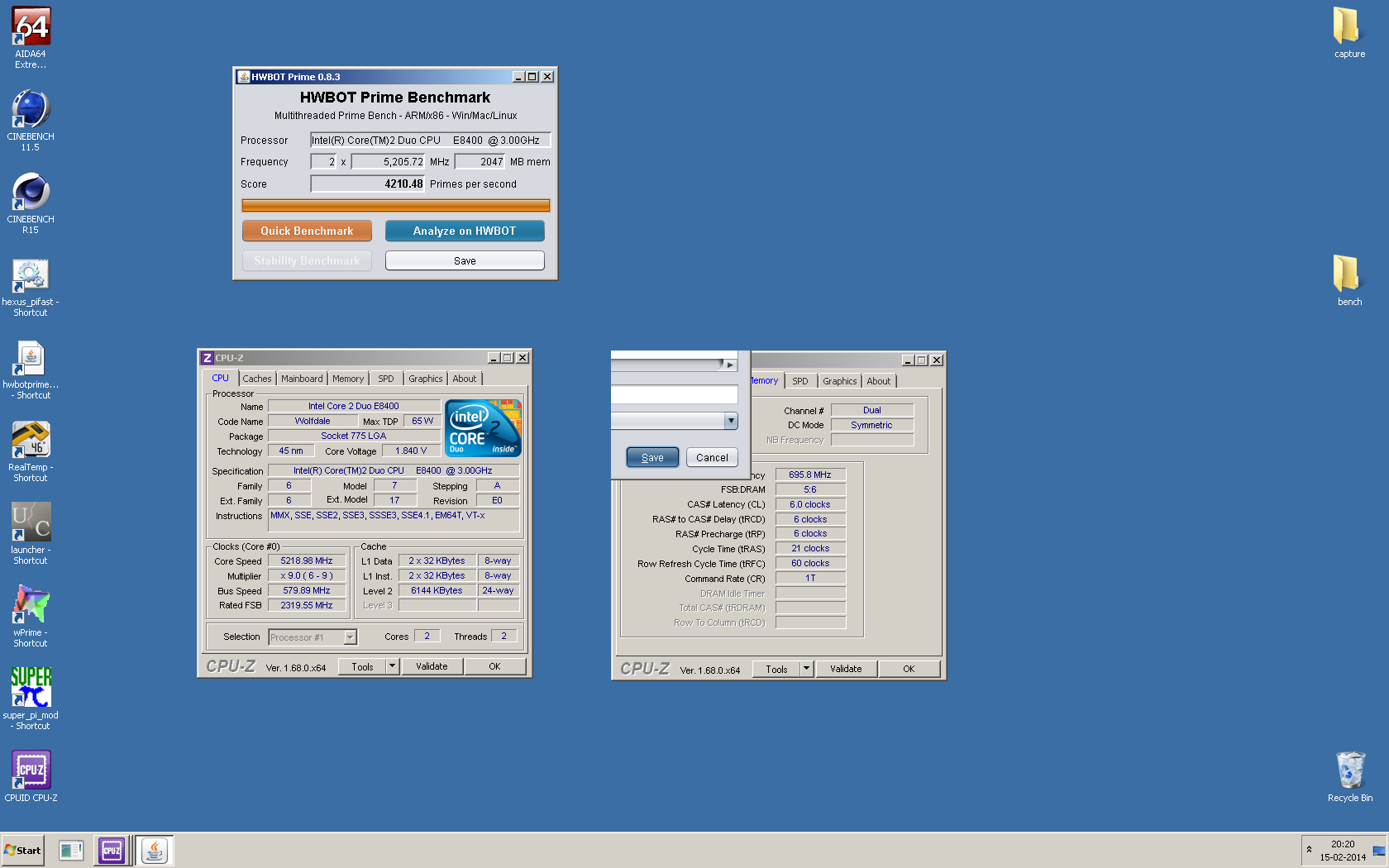Click the HWBOT Prime title bar Java icon
Image resolution: width=1389 pixels, height=868 pixels.
[x=244, y=77]
